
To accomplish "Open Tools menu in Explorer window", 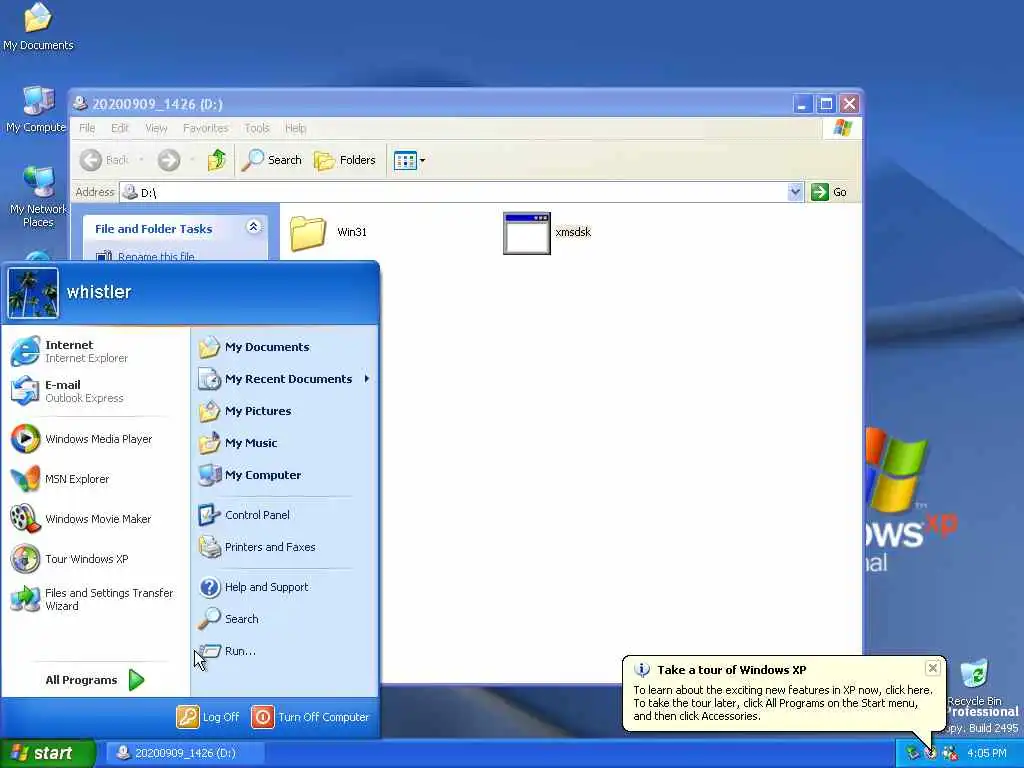I will coord(257,128).
